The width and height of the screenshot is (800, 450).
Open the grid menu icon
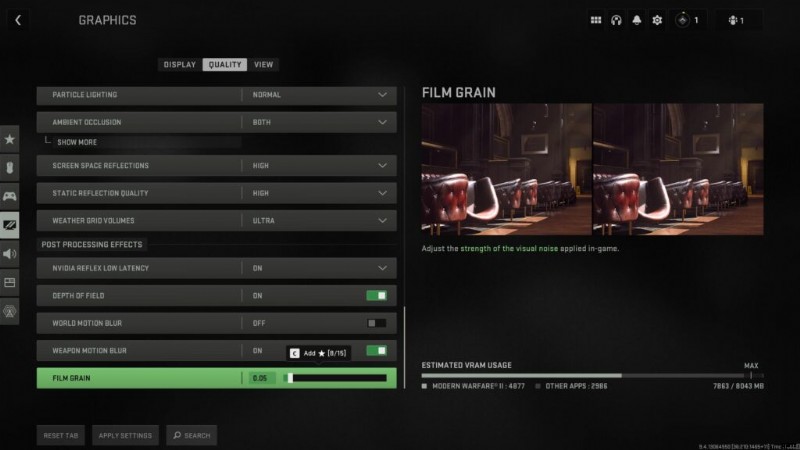(596, 20)
